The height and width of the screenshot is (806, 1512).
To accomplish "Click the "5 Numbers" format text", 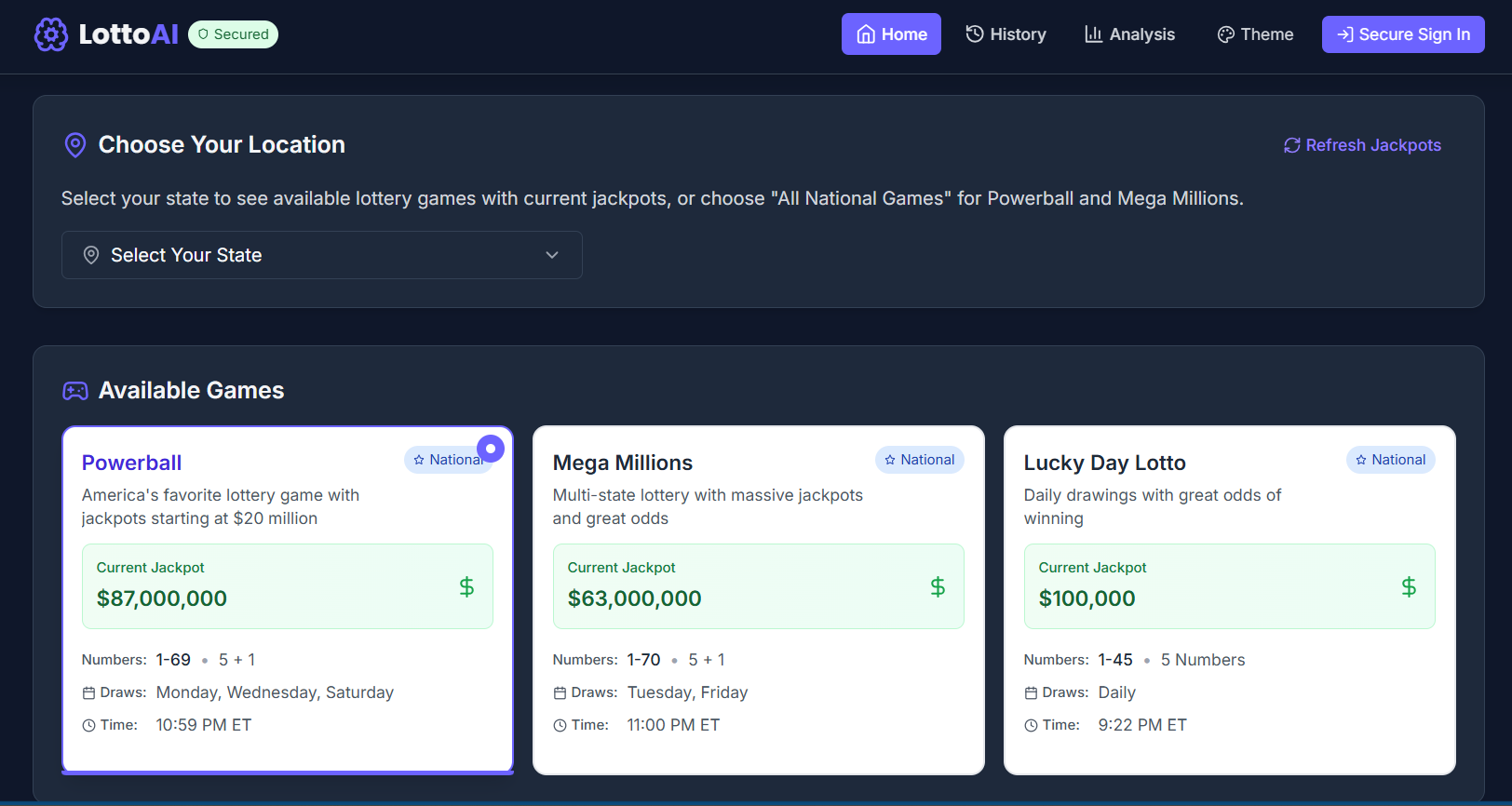I will [x=1203, y=660].
